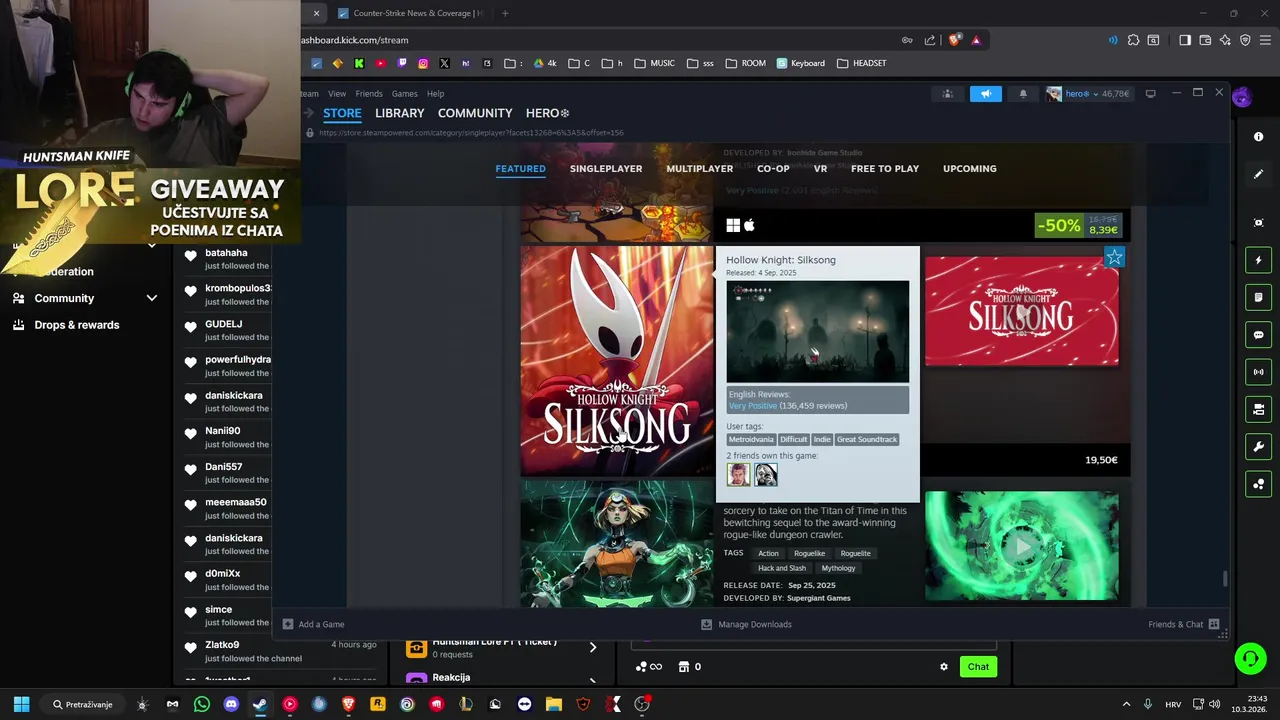Add Silksong to wishlist star icon

pyautogui.click(x=1114, y=257)
